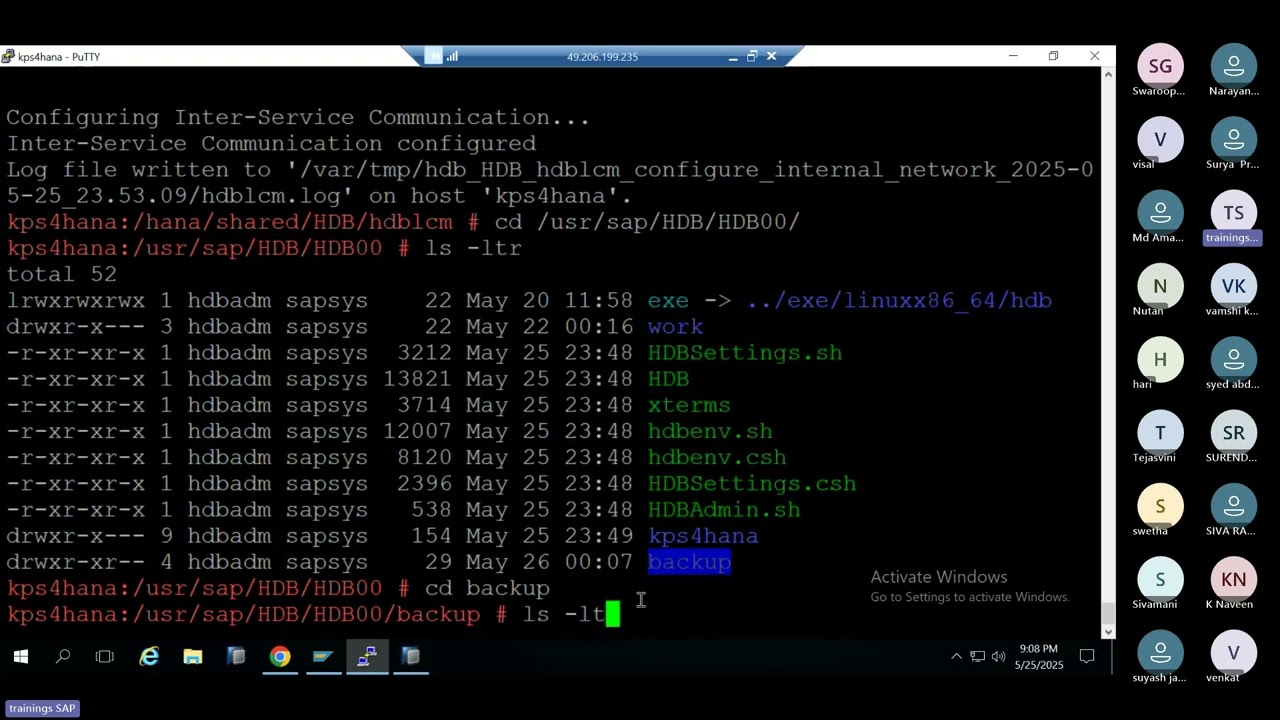Screen dimensions: 1280x720
Task: Select participant swetha avatar
Action: [x=1160, y=506]
